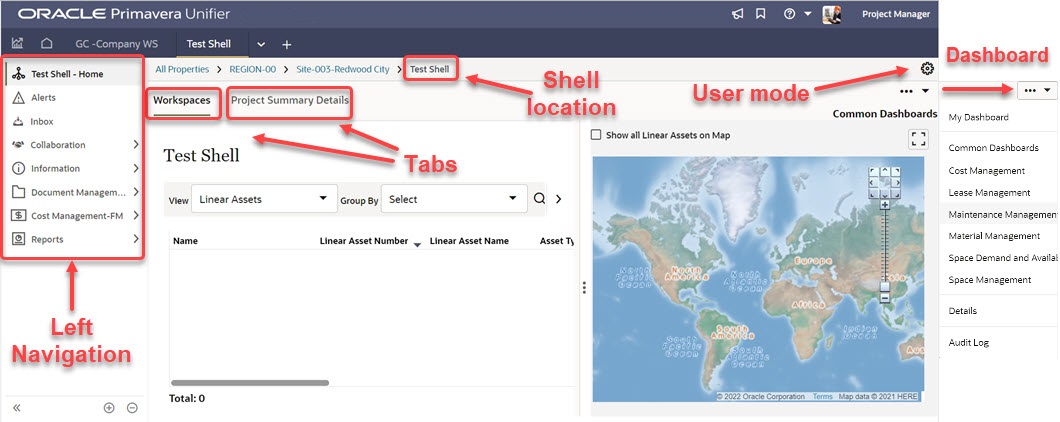Switch to Project Summary Details tab

click(290, 100)
